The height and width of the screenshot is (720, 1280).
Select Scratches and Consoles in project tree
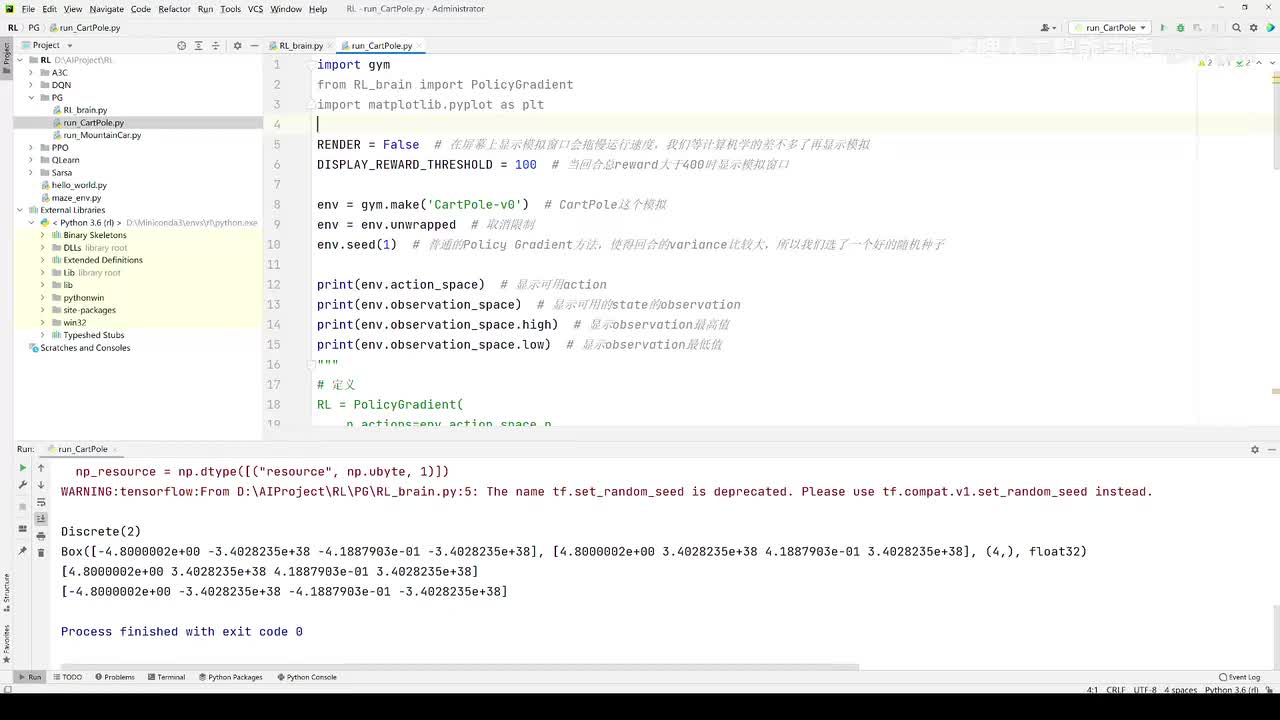(x=85, y=348)
